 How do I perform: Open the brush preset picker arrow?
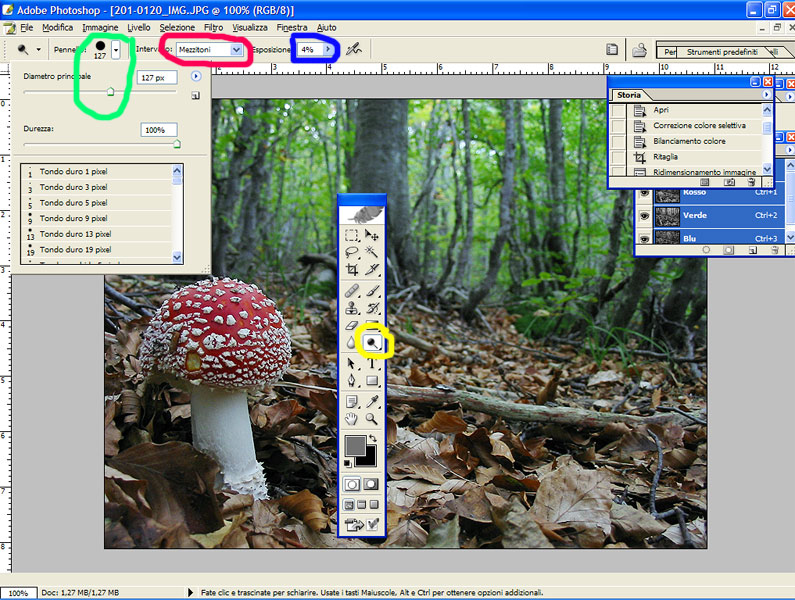tap(118, 49)
